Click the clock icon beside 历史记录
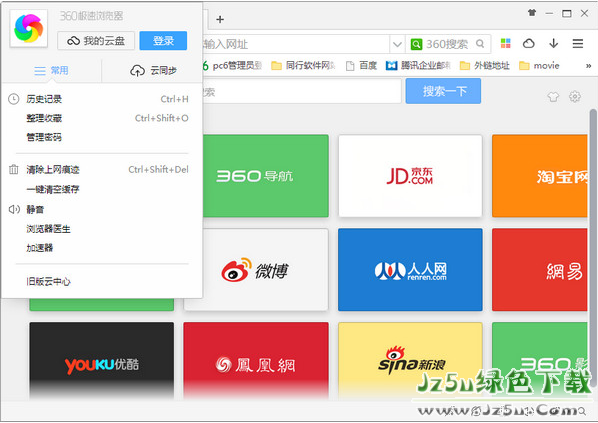This screenshot has width=598, height=423. tap(14, 99)
